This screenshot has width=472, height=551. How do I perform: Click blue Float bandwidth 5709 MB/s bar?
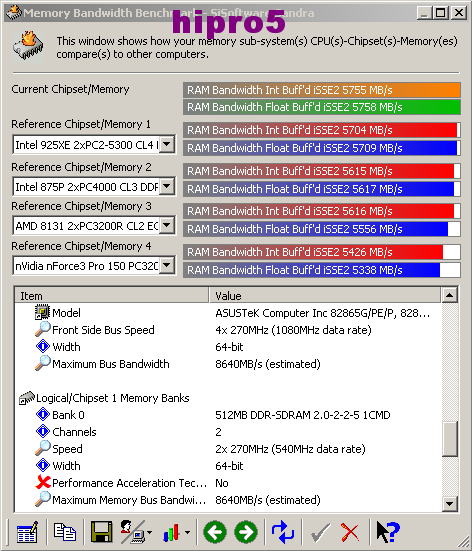(x=322, y=148)
